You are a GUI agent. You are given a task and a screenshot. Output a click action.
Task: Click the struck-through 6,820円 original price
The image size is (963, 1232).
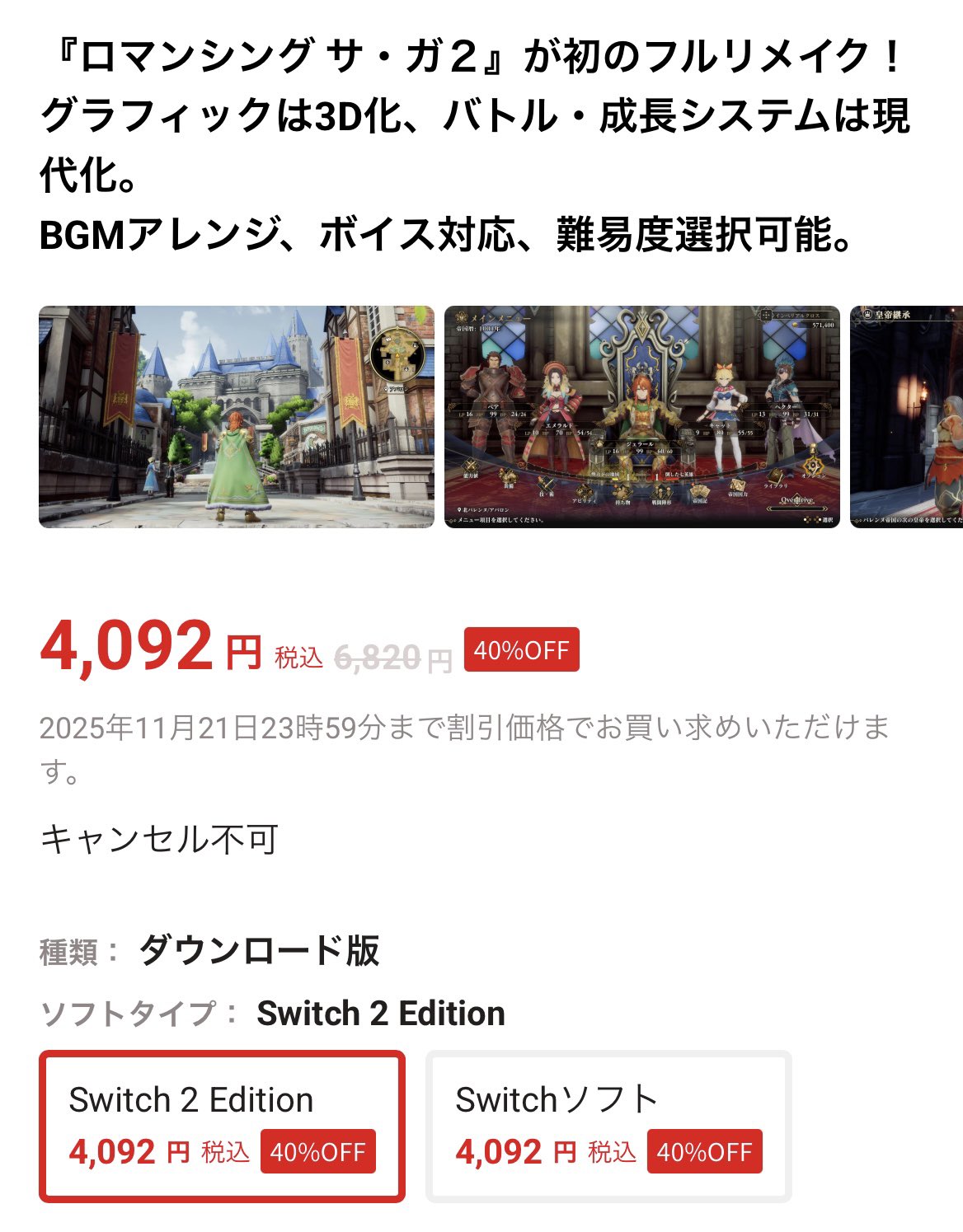click(x=393, y=658)
